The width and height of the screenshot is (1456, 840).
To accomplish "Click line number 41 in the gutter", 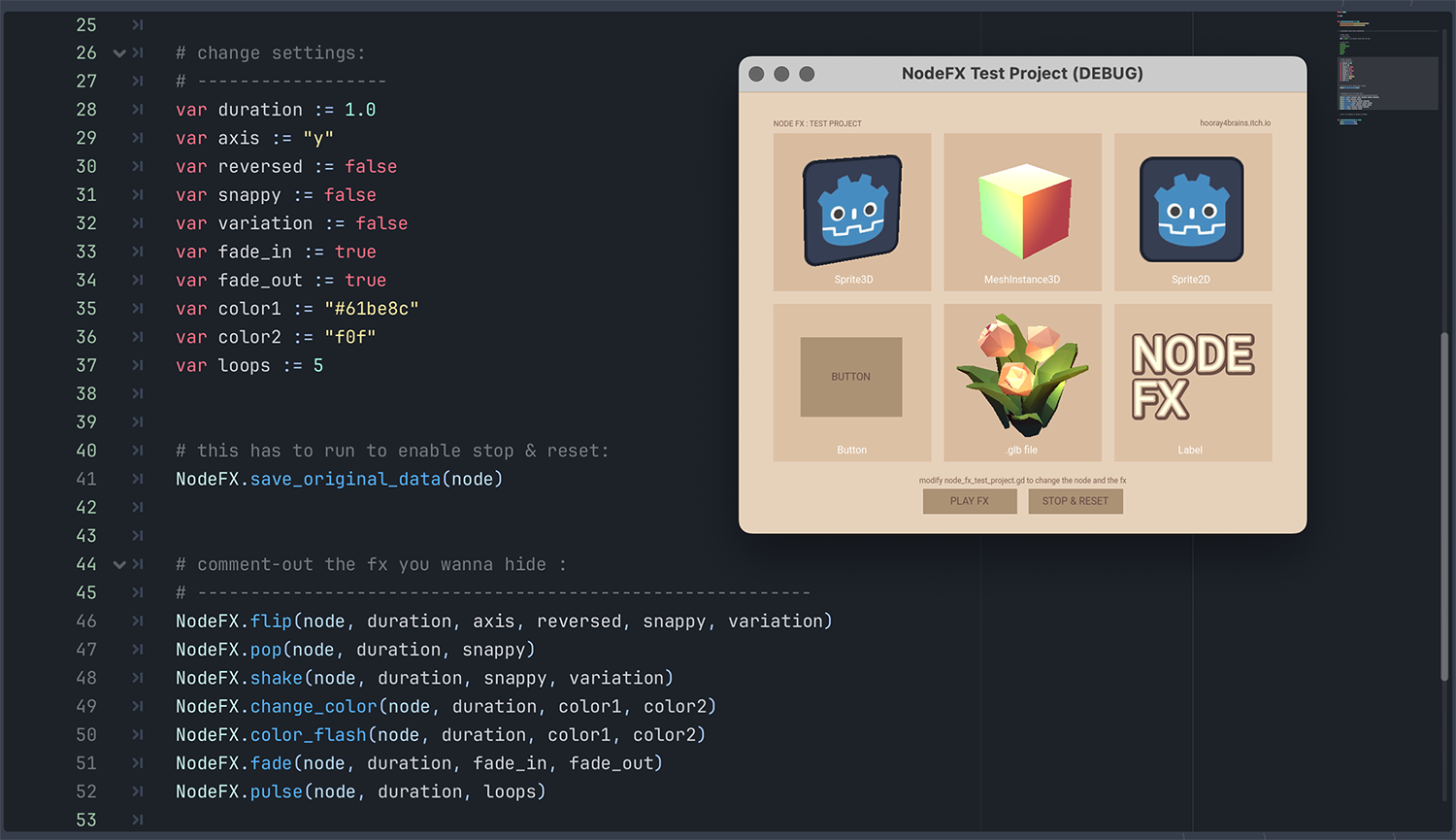I will click(86, 479).
